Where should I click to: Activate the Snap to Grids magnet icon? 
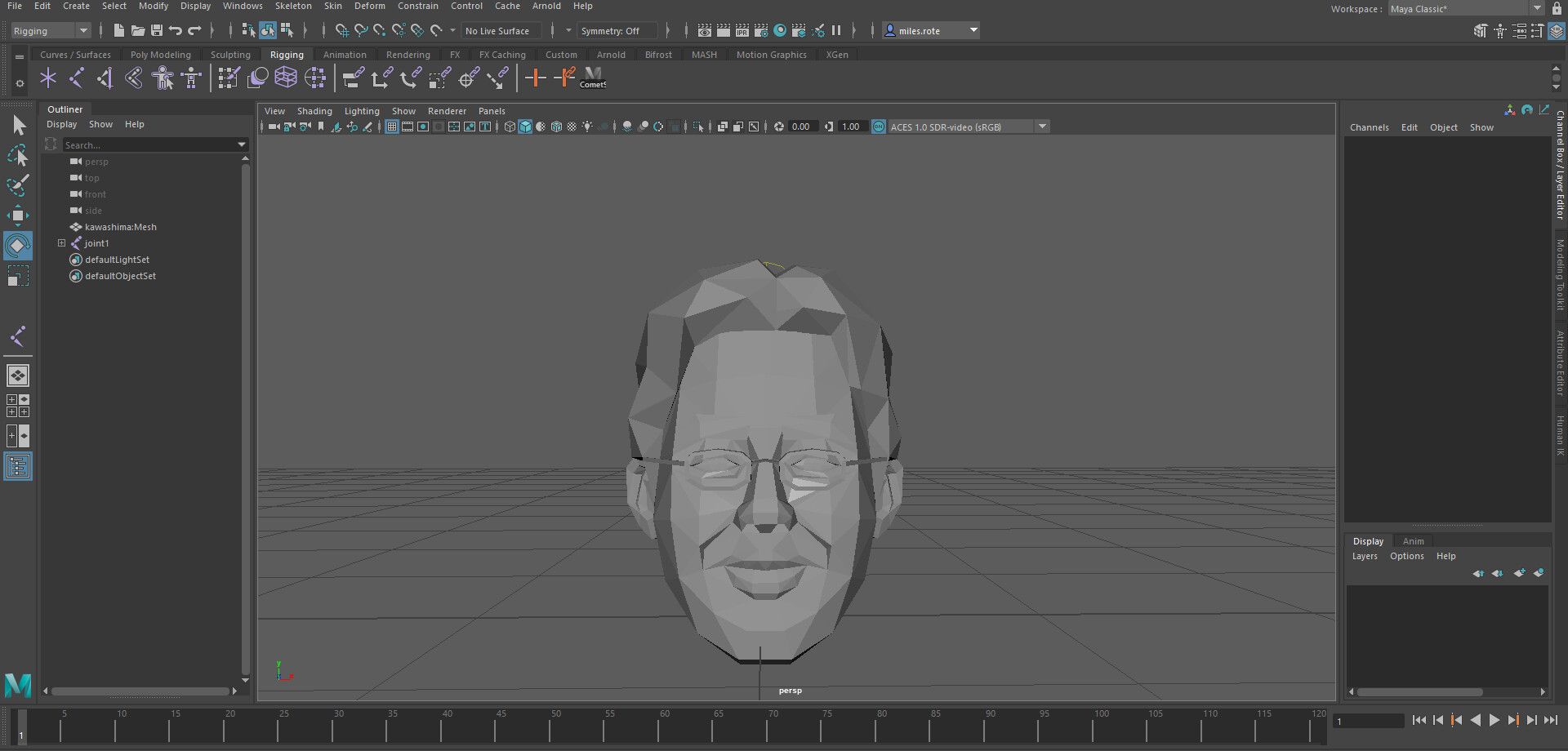[x=341, y=30]
